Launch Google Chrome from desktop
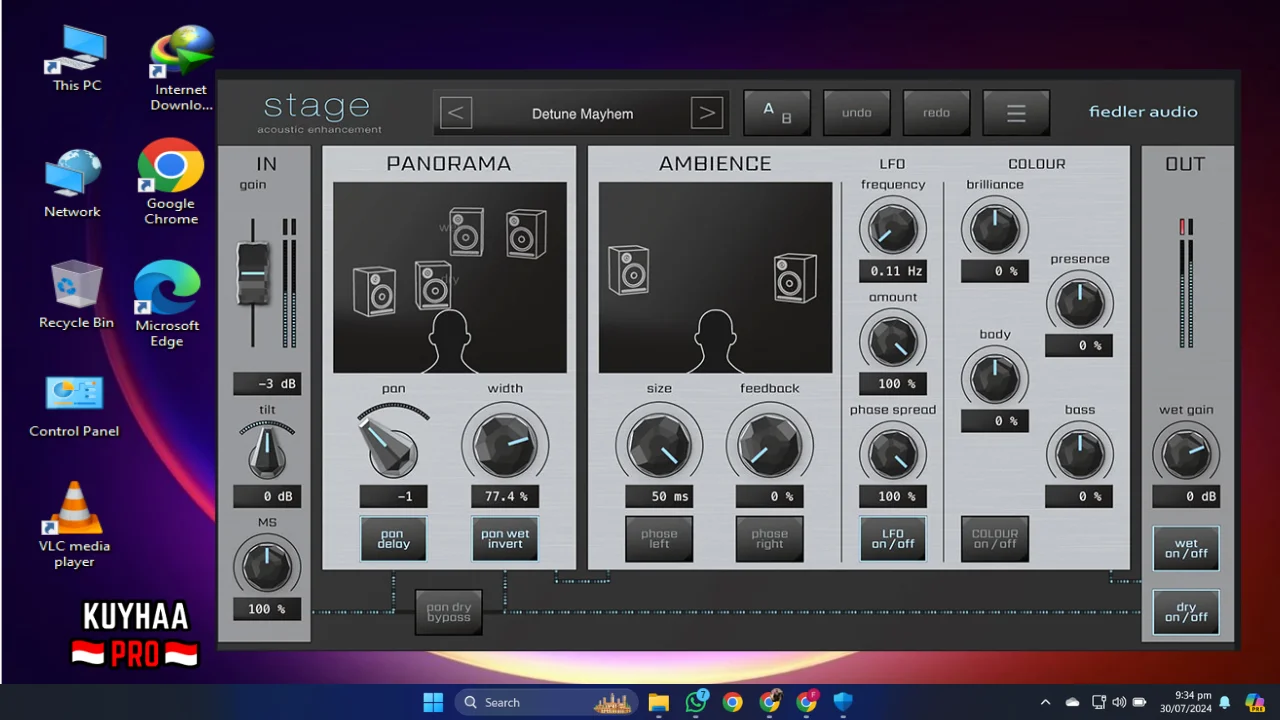Image resolution: width=1280 pixels, height=720 pixels. [x=171, y=182]
